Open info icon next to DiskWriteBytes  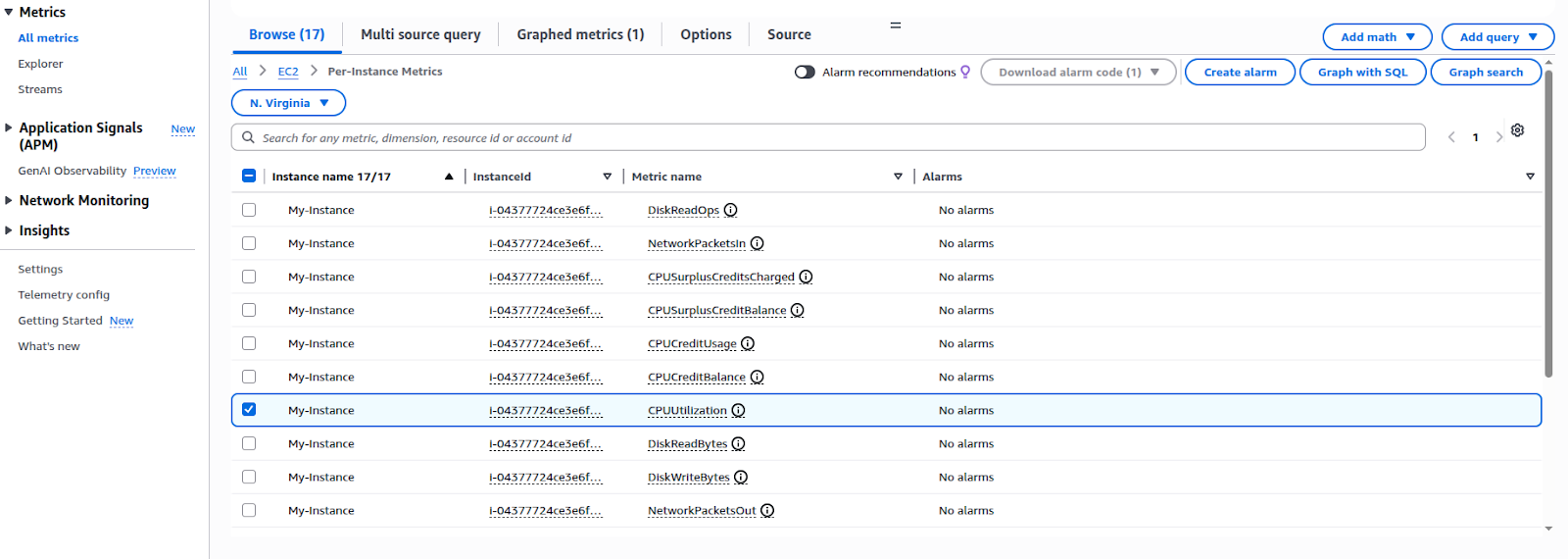[741, 477]
